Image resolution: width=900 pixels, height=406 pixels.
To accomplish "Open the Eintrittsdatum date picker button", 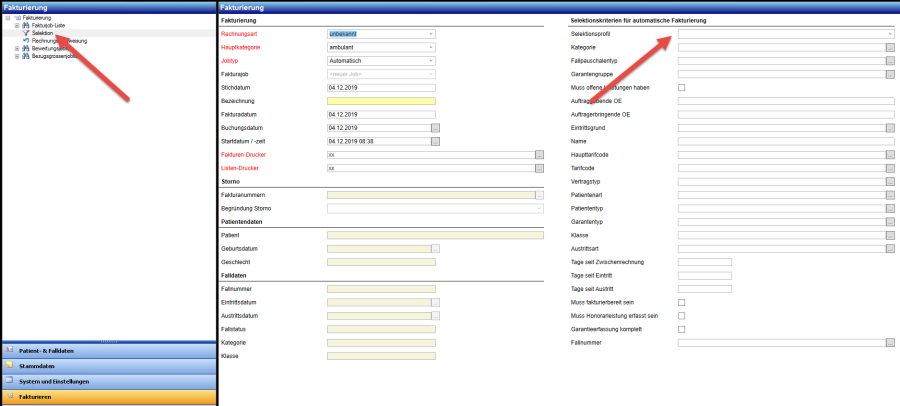I will (435, 303).
